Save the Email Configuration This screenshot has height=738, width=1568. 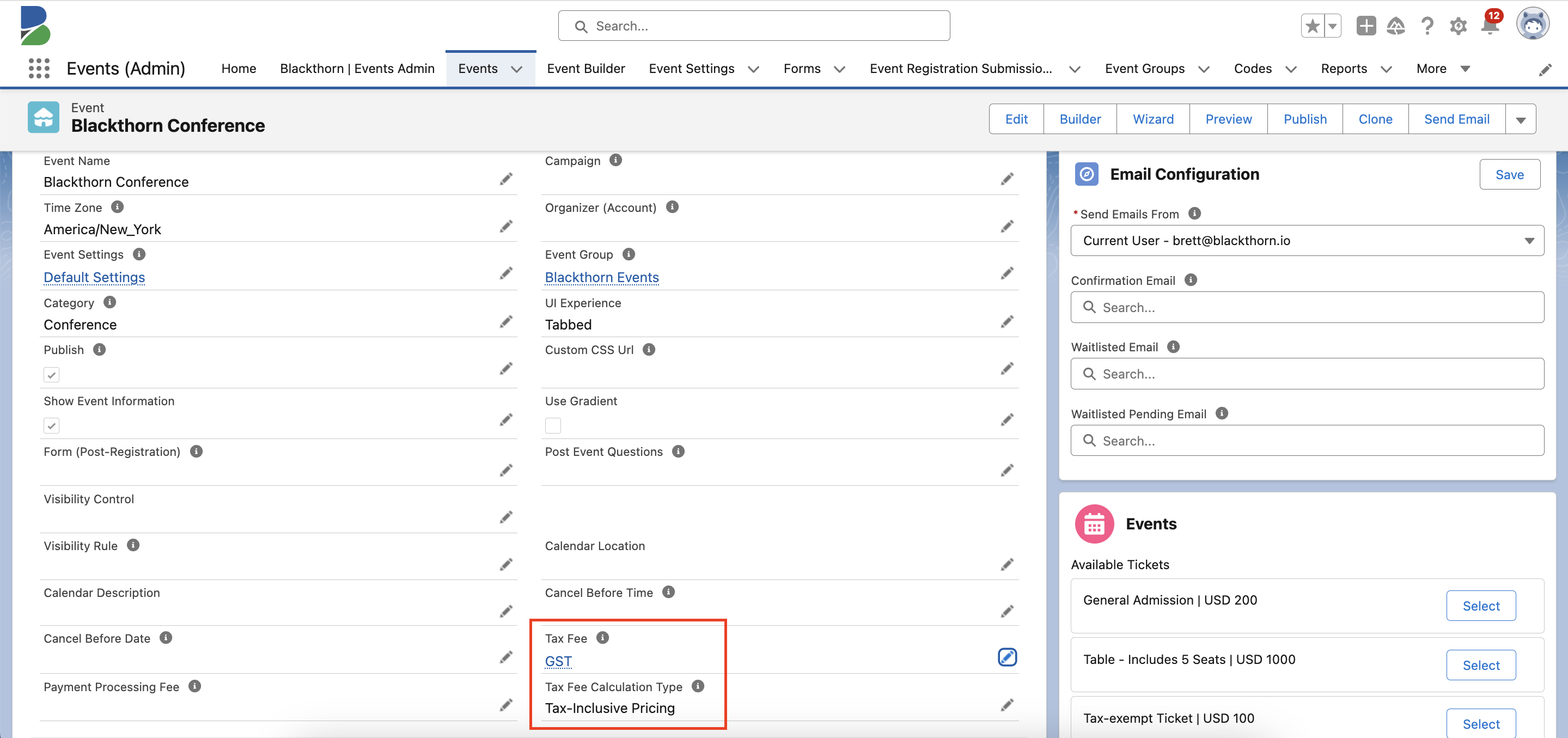1510,175
